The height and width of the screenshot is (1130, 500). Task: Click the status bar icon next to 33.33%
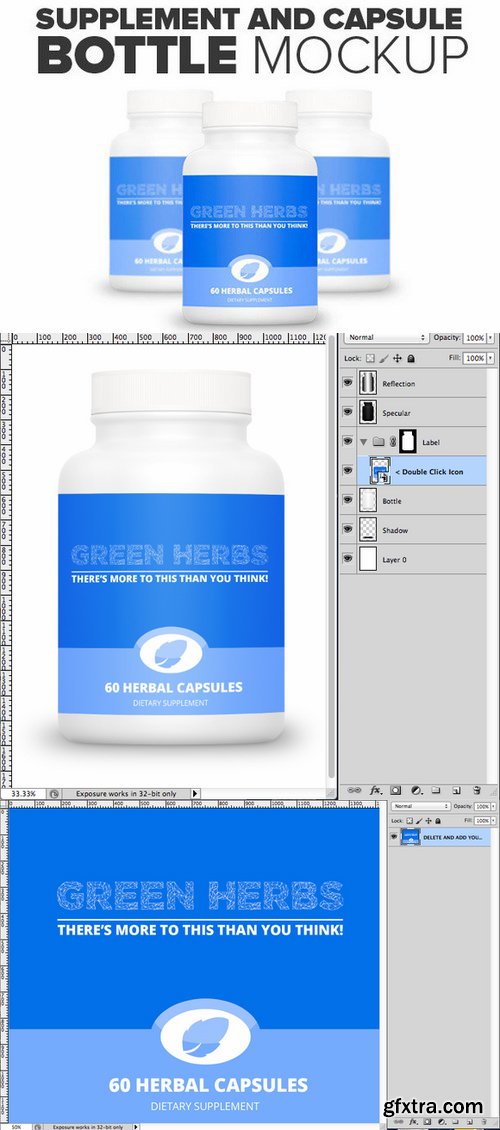point(54,793)
